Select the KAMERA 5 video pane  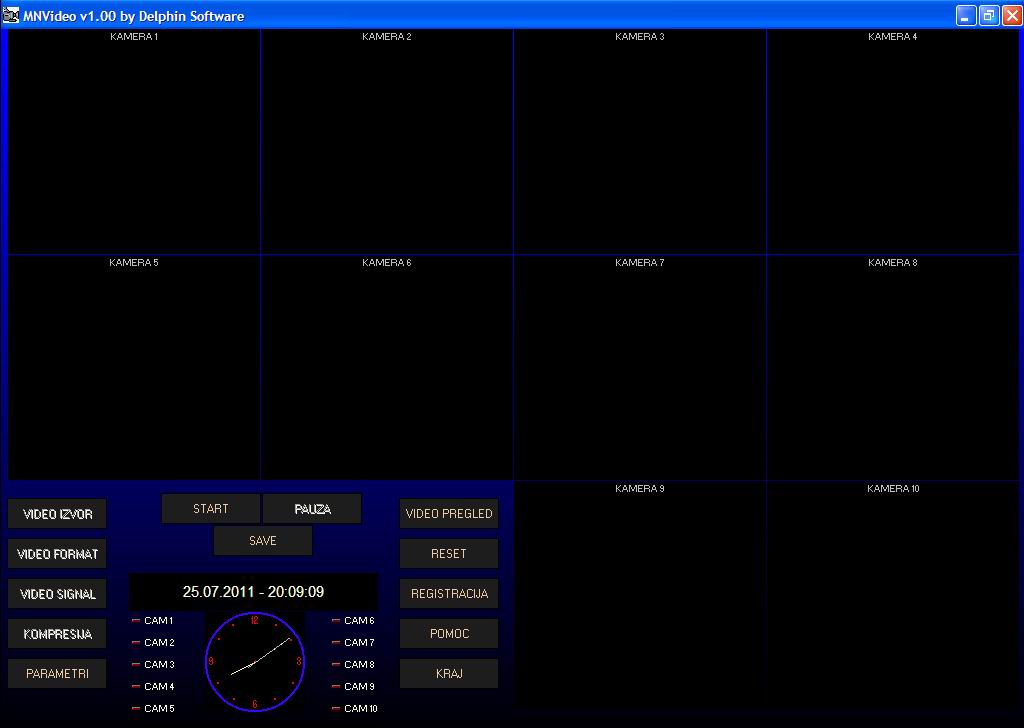(134, 368)
